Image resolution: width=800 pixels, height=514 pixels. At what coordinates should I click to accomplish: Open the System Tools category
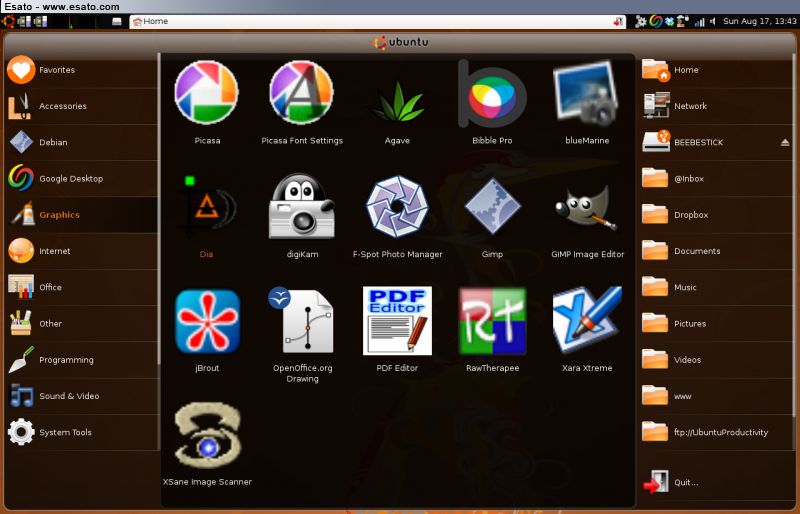tap(82, 432)
